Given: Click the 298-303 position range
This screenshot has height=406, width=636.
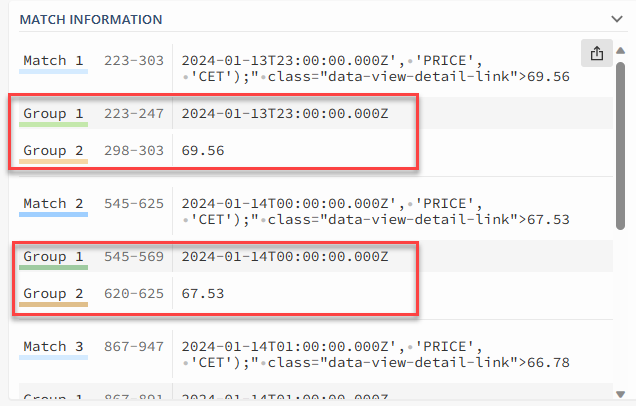Looking at the screenshot, I should 133,151.
